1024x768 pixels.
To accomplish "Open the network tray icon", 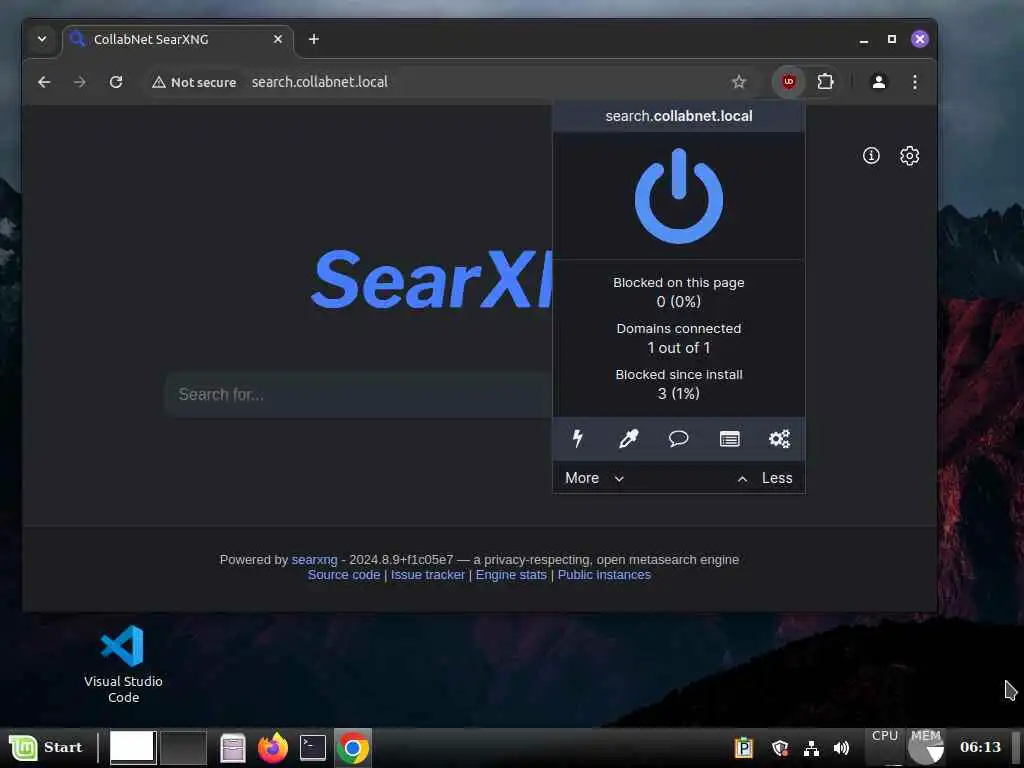I will (811, 748).
